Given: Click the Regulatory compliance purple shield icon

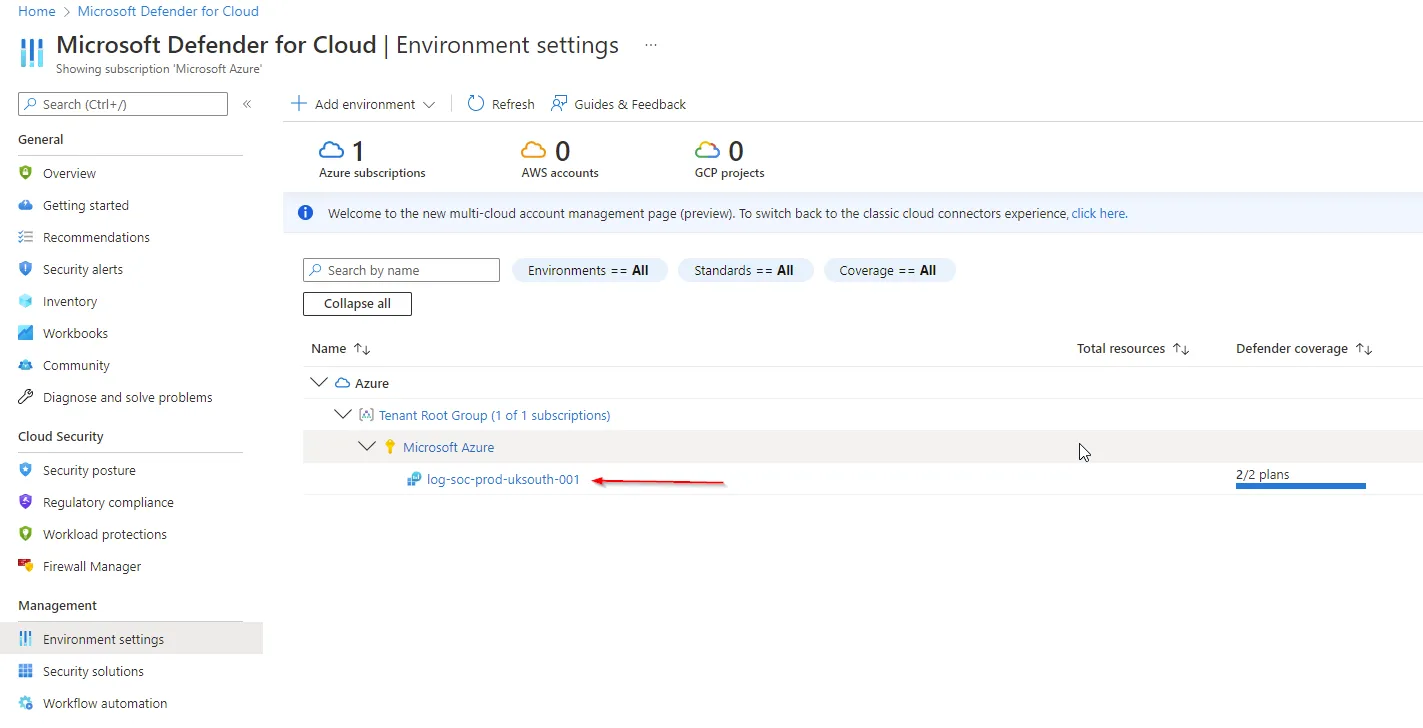Looking at the screenshot, I should click(26, 502).
